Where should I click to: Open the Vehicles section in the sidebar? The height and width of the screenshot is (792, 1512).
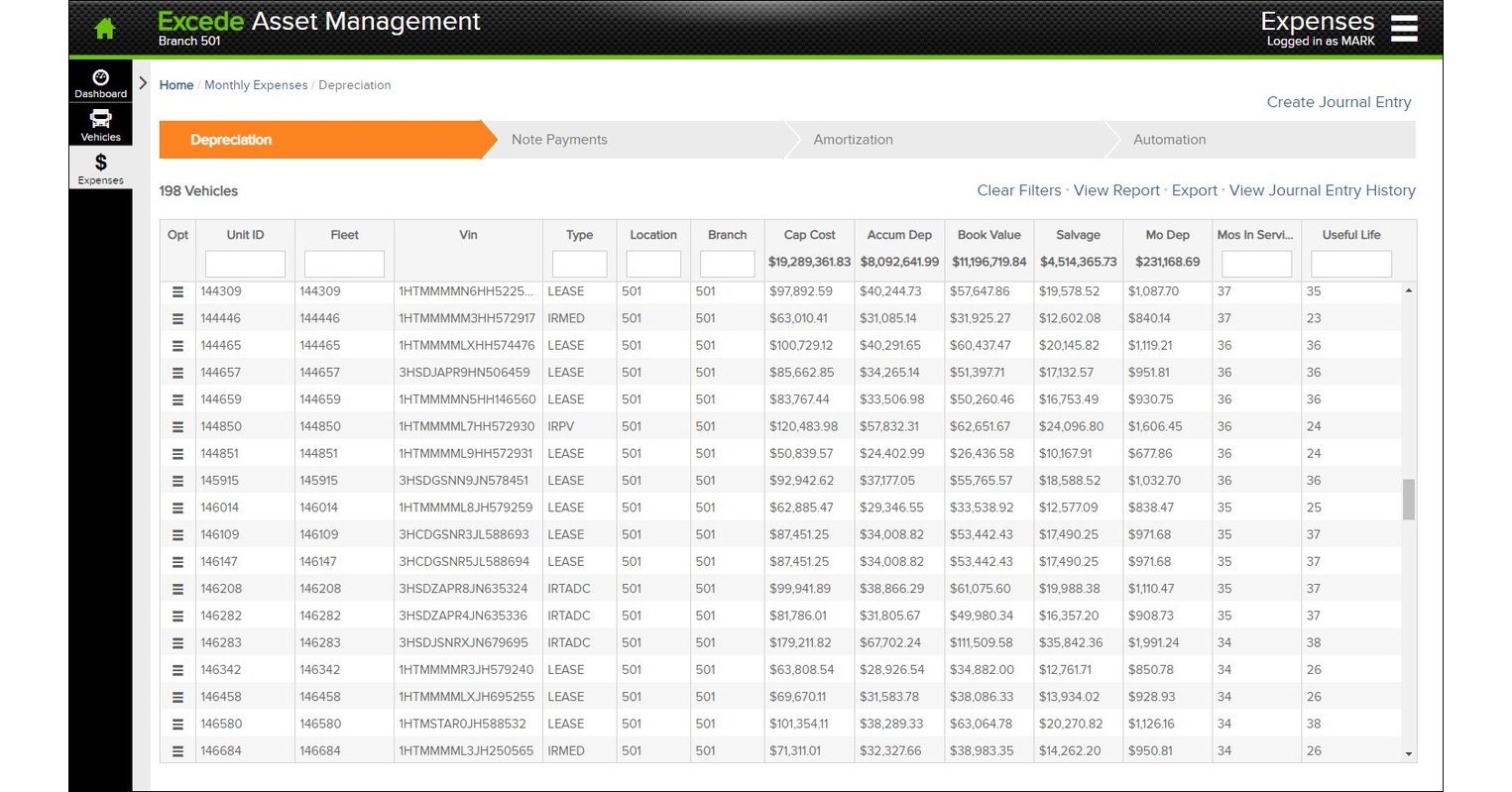(100, 123)
